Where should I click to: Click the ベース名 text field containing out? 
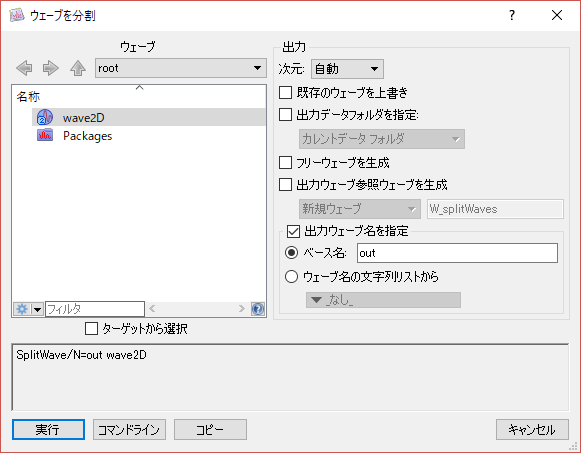click(457, 253)
